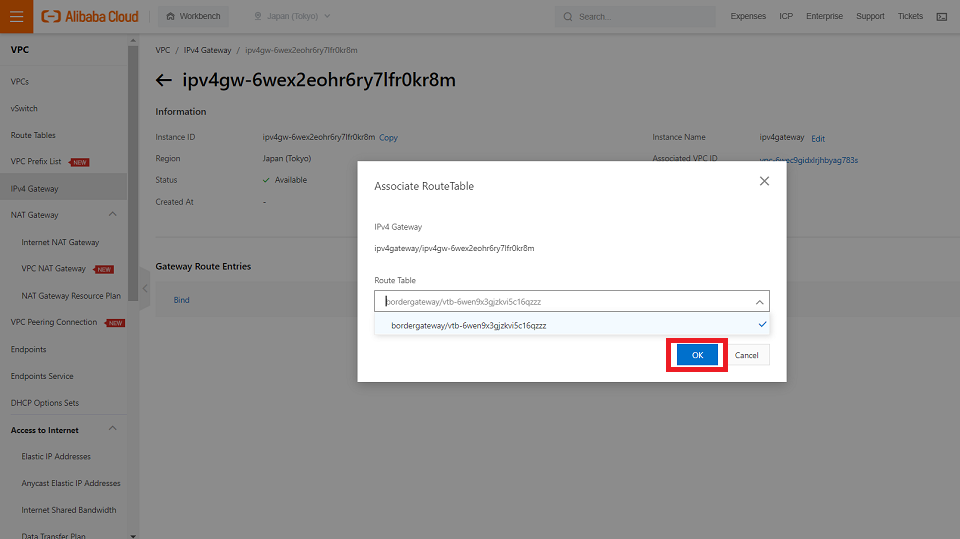960x539 pixels.
Task: Confirm with the OK button
Action: pyautogui.click(x=697, y=355)
